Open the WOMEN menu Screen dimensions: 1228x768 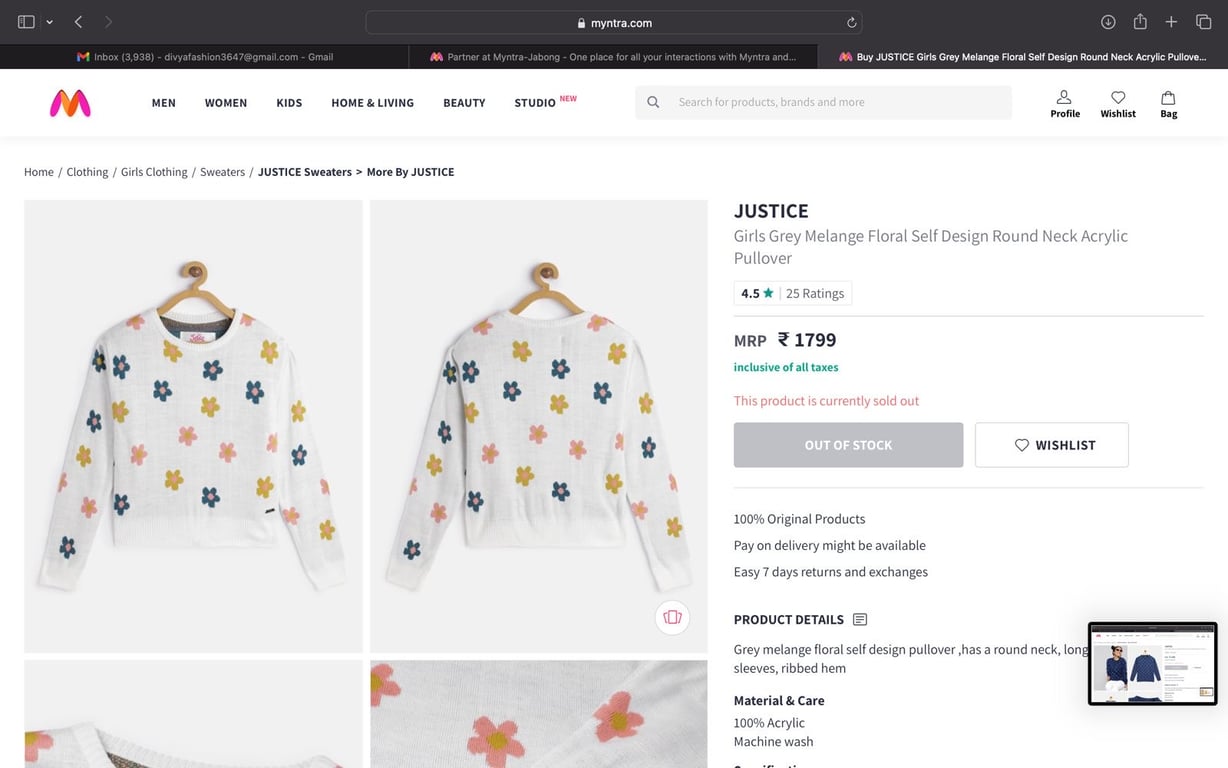click(226, 103)
